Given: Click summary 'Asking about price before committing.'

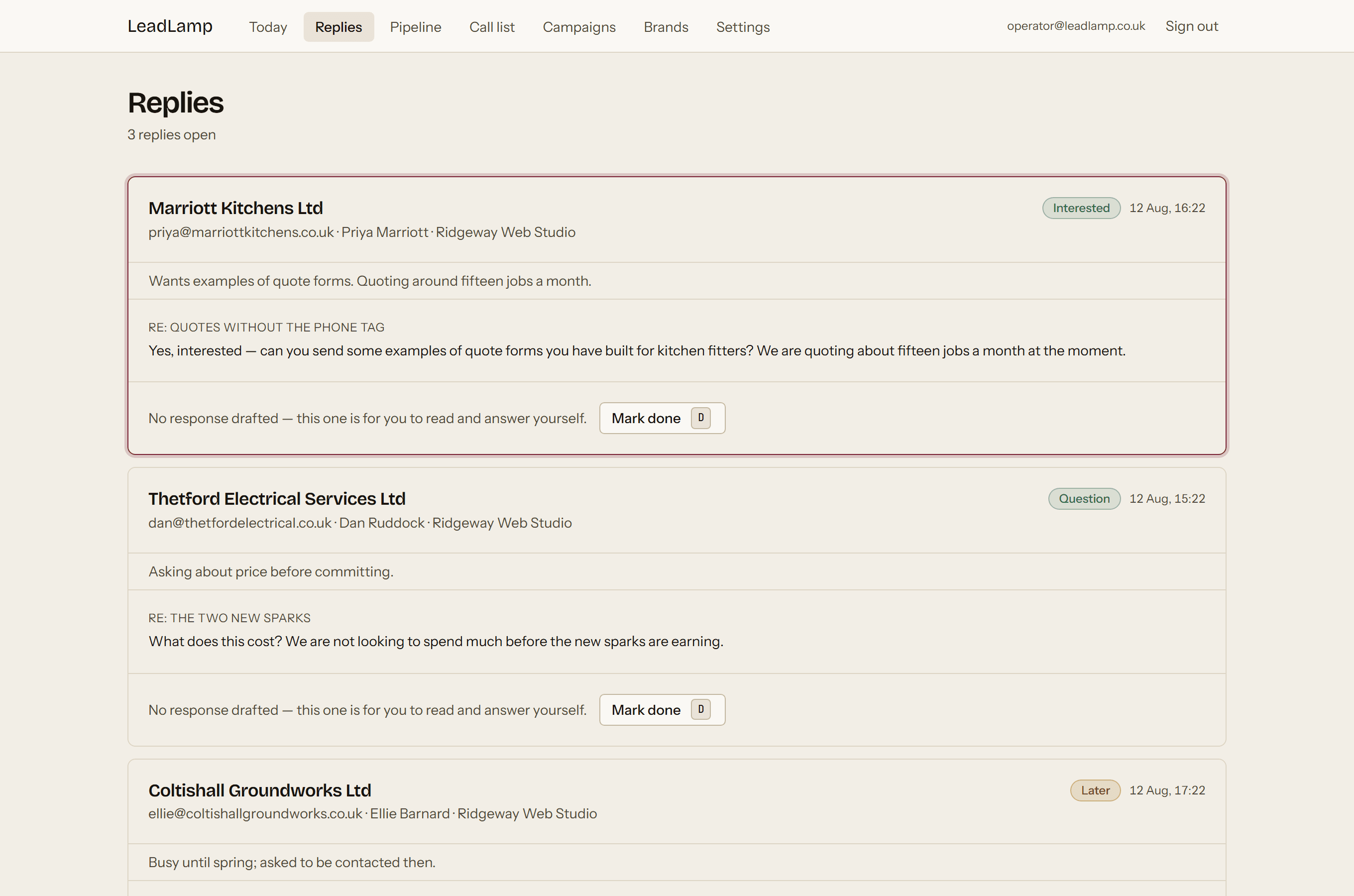Looking at the screenshot, I should tap(271, 572).
